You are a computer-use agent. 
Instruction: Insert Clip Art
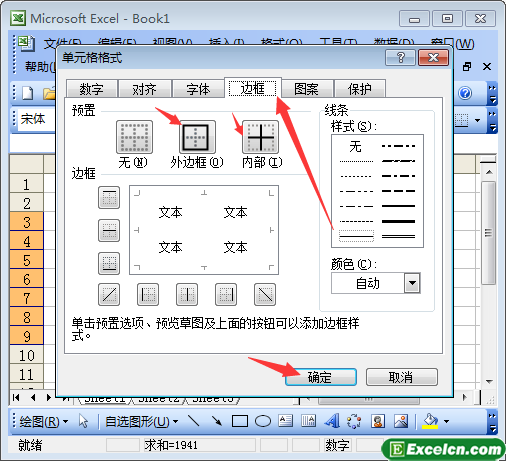tap(378, 421)
